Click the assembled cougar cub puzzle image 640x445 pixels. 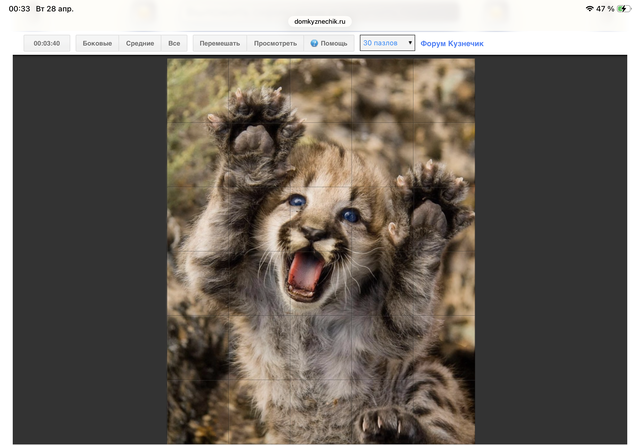321,251
